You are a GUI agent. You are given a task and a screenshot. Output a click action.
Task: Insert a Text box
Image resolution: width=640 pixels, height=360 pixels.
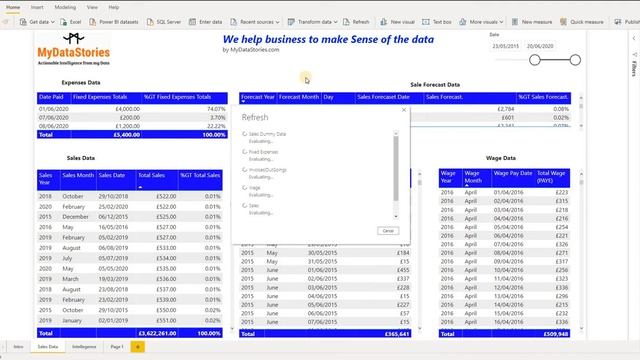(x=437, y=22)
